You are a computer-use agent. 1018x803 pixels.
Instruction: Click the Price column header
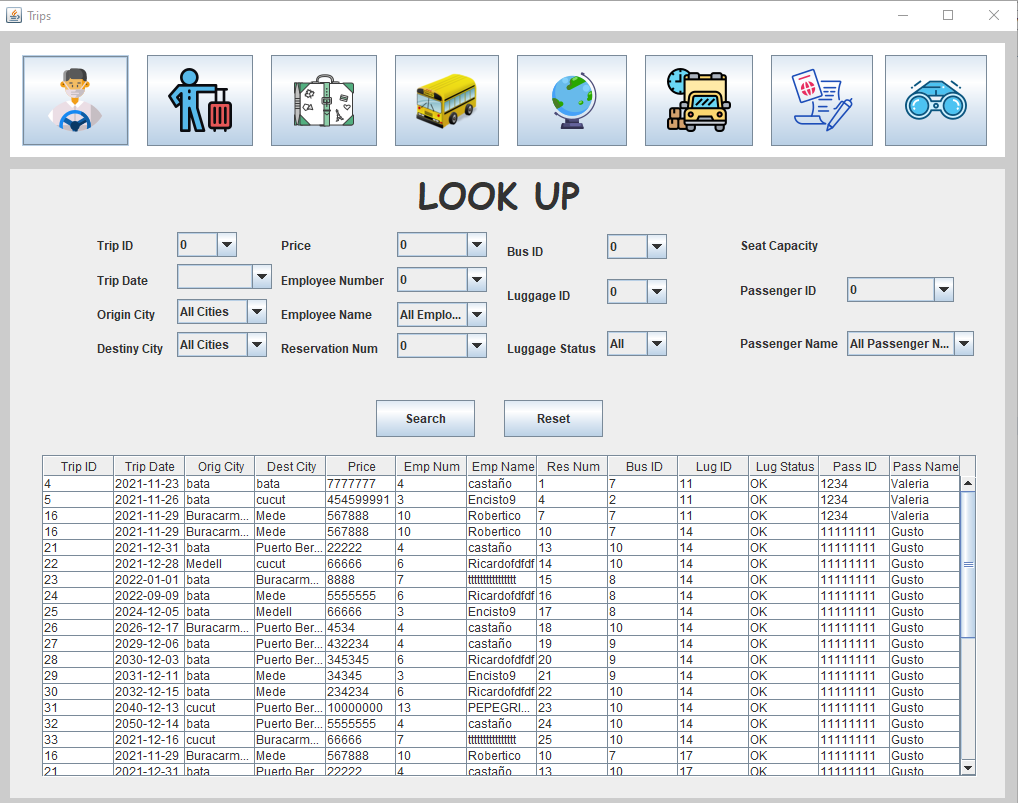(361, 466)
